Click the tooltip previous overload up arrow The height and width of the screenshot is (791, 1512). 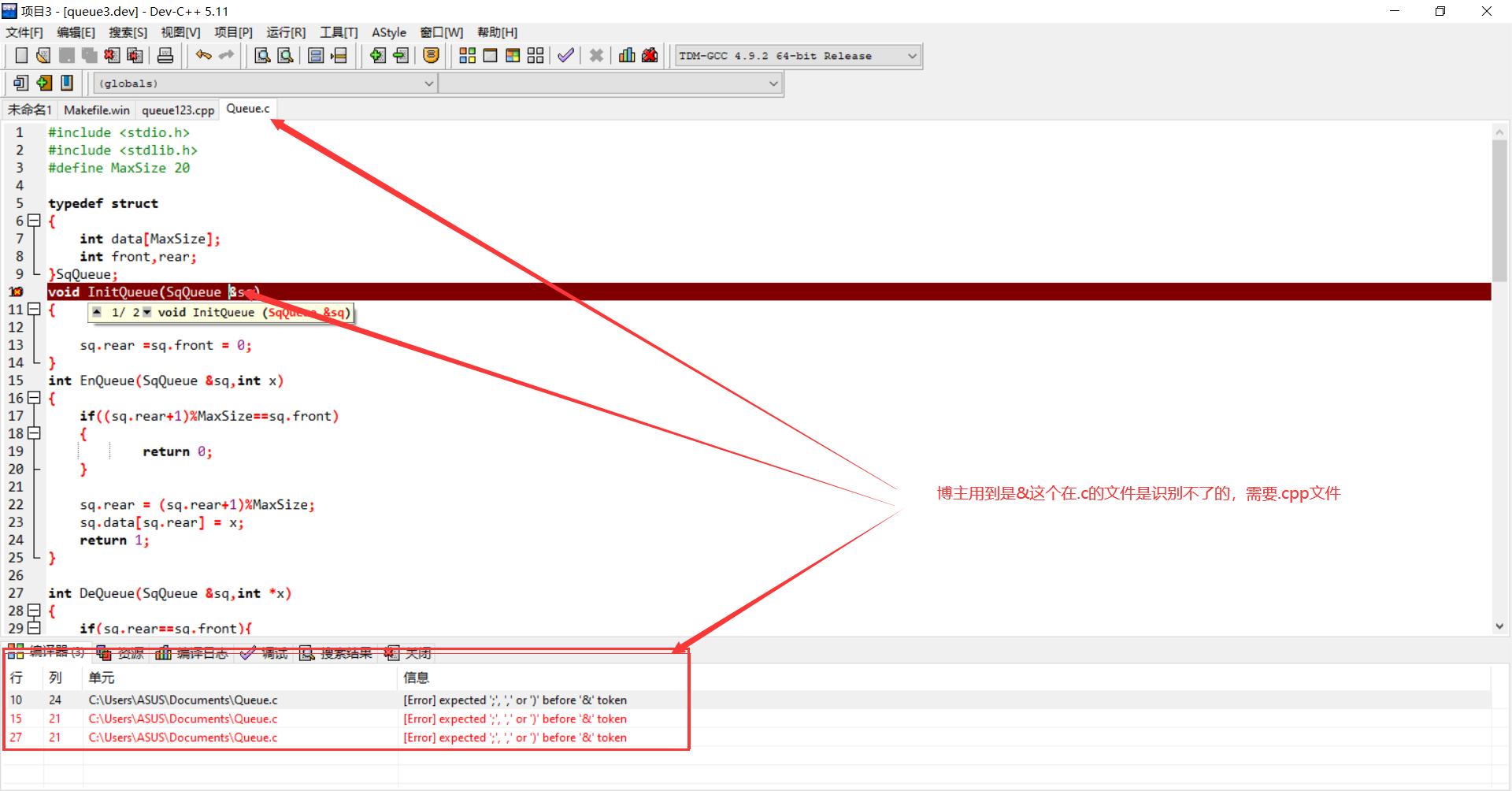pos(97,312)
